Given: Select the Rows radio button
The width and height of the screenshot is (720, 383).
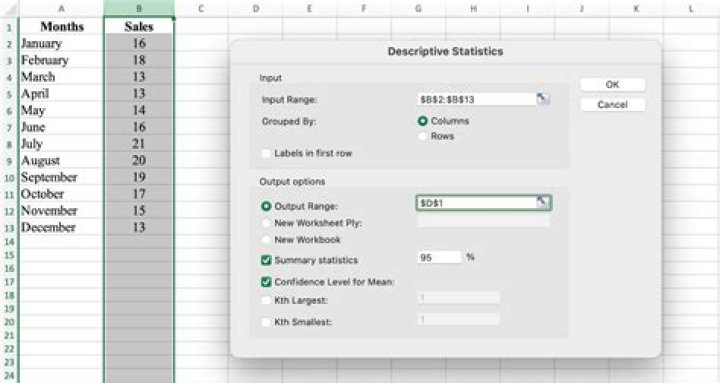Looking at the screenshot, I should click(422, 136).
